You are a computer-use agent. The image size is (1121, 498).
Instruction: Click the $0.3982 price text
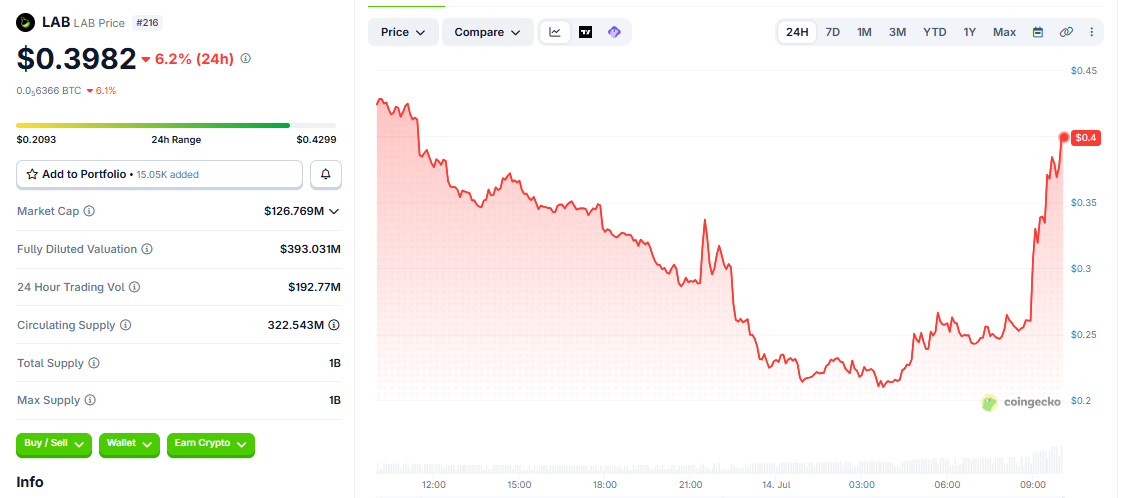[76, 59]
